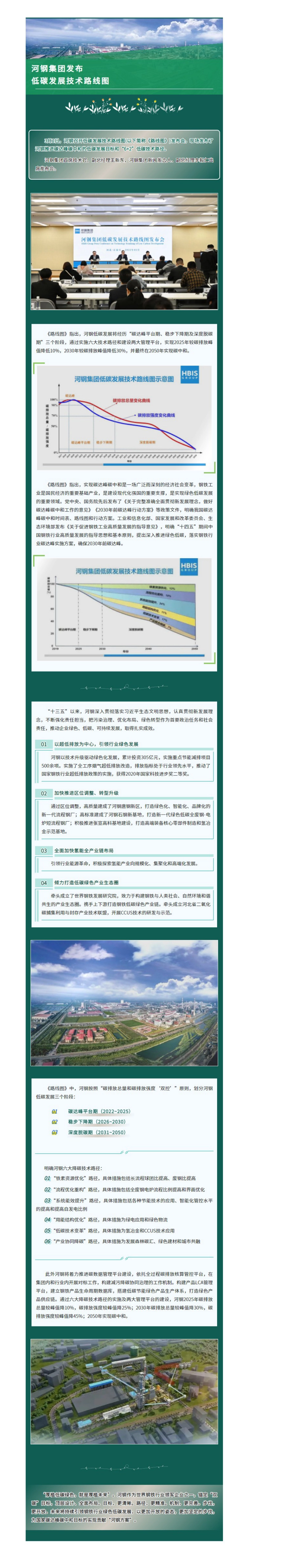Click the chart label 碳排放强度变化曲线
Screen dimensions: 293x1568
(156, 415)
